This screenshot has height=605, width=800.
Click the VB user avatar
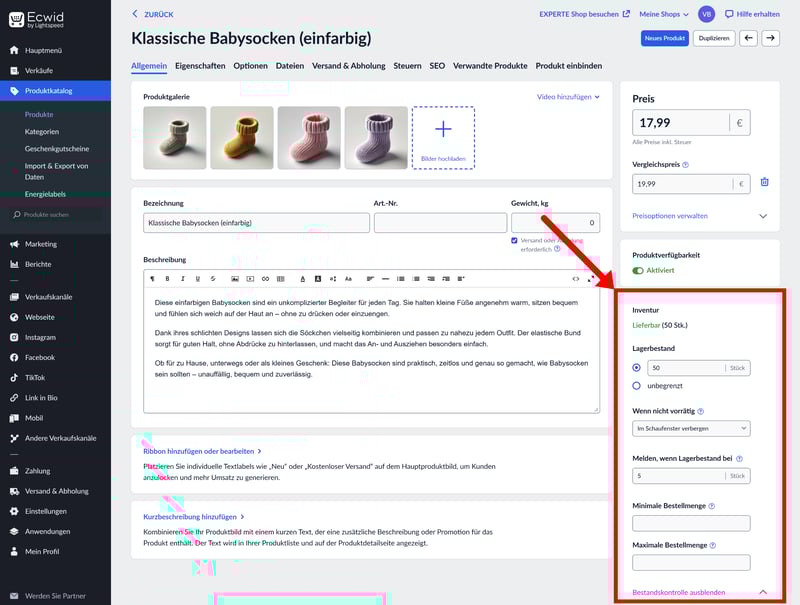[707, 14]
